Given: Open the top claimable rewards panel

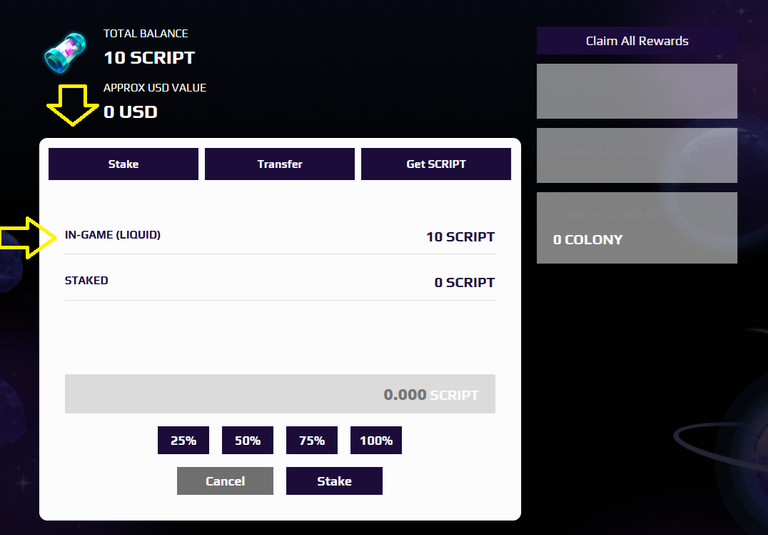Looking at the screenshot, I should point(637,91).
